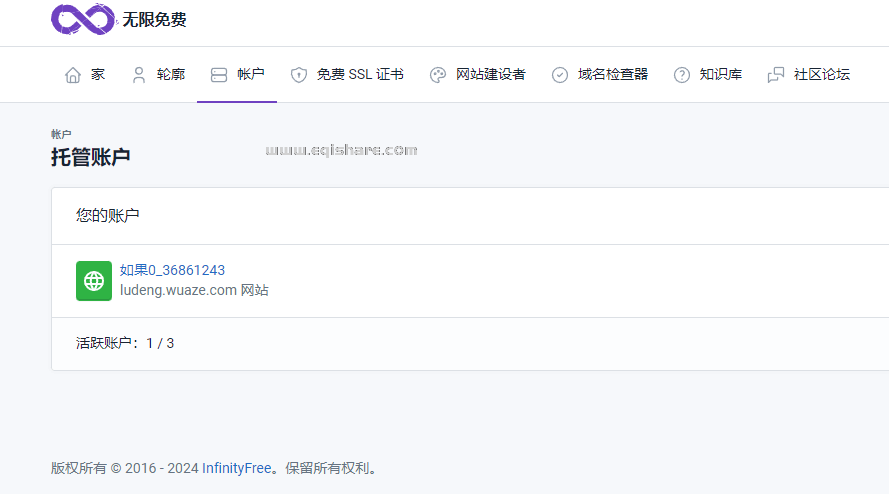Click the palette icon beside 网站建设者
Viewport: 889px width, 494px height.
[x=438, y=75]
